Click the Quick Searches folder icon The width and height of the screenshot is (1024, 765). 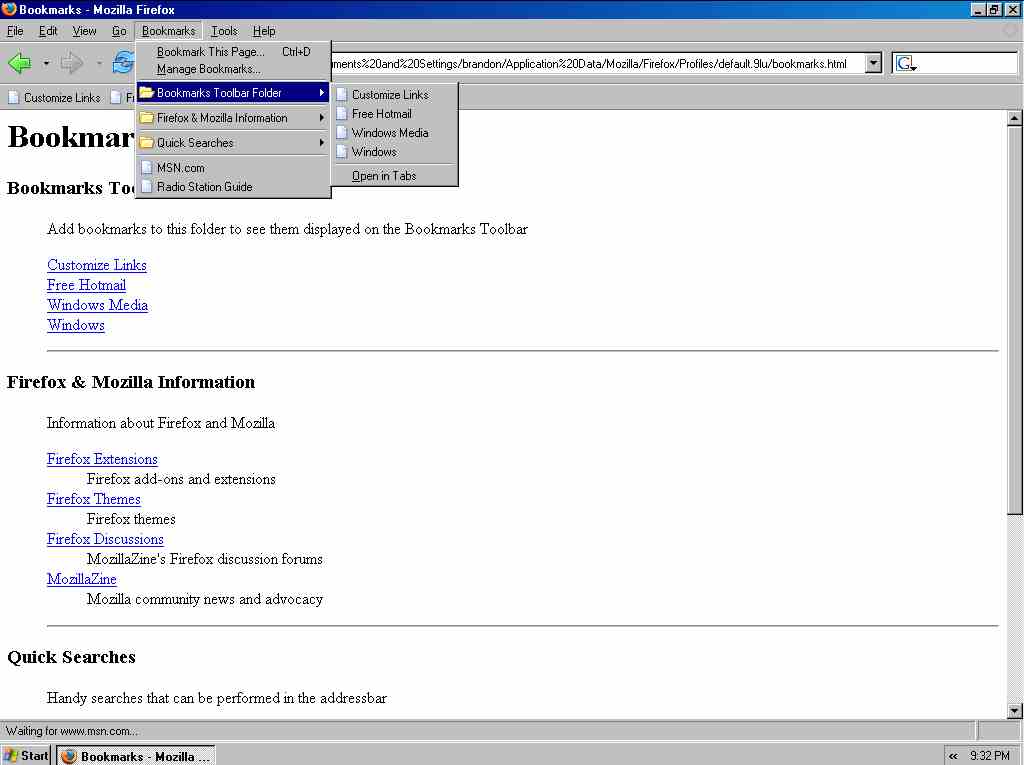[x=146, y=143]
